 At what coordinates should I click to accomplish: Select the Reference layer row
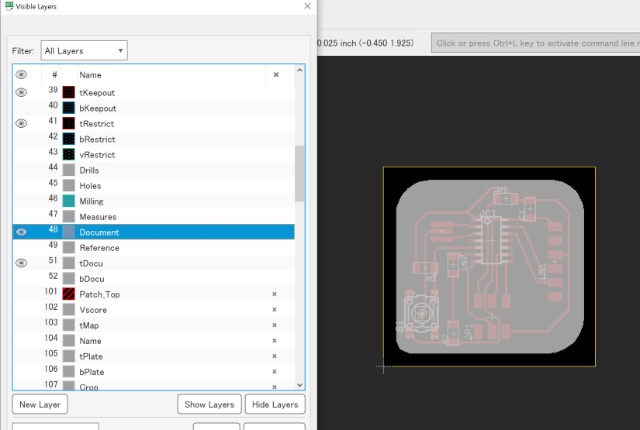153,248
